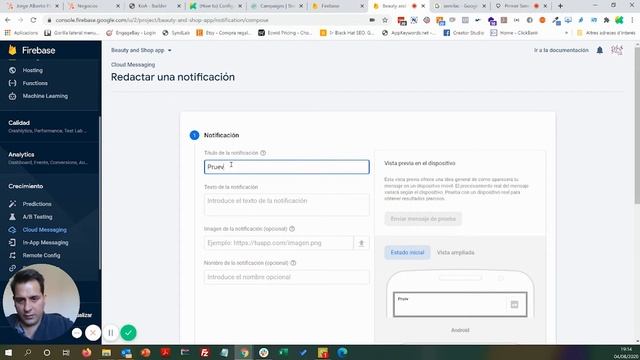Click the Firebase sidebar scrollbar
The height and width of the screenshot is (360, 640).
click(x=100, y=192)
